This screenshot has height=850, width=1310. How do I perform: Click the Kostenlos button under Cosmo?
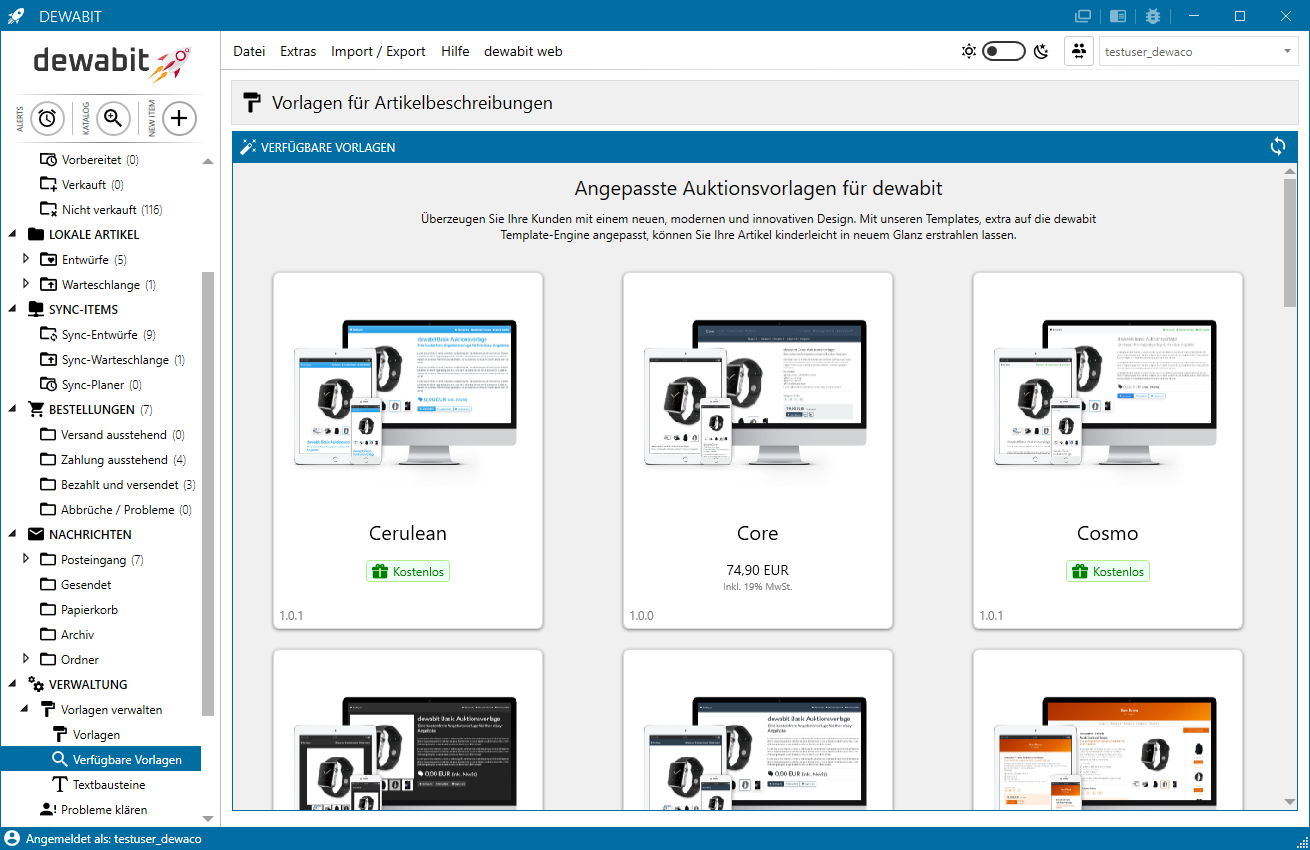1107,571
